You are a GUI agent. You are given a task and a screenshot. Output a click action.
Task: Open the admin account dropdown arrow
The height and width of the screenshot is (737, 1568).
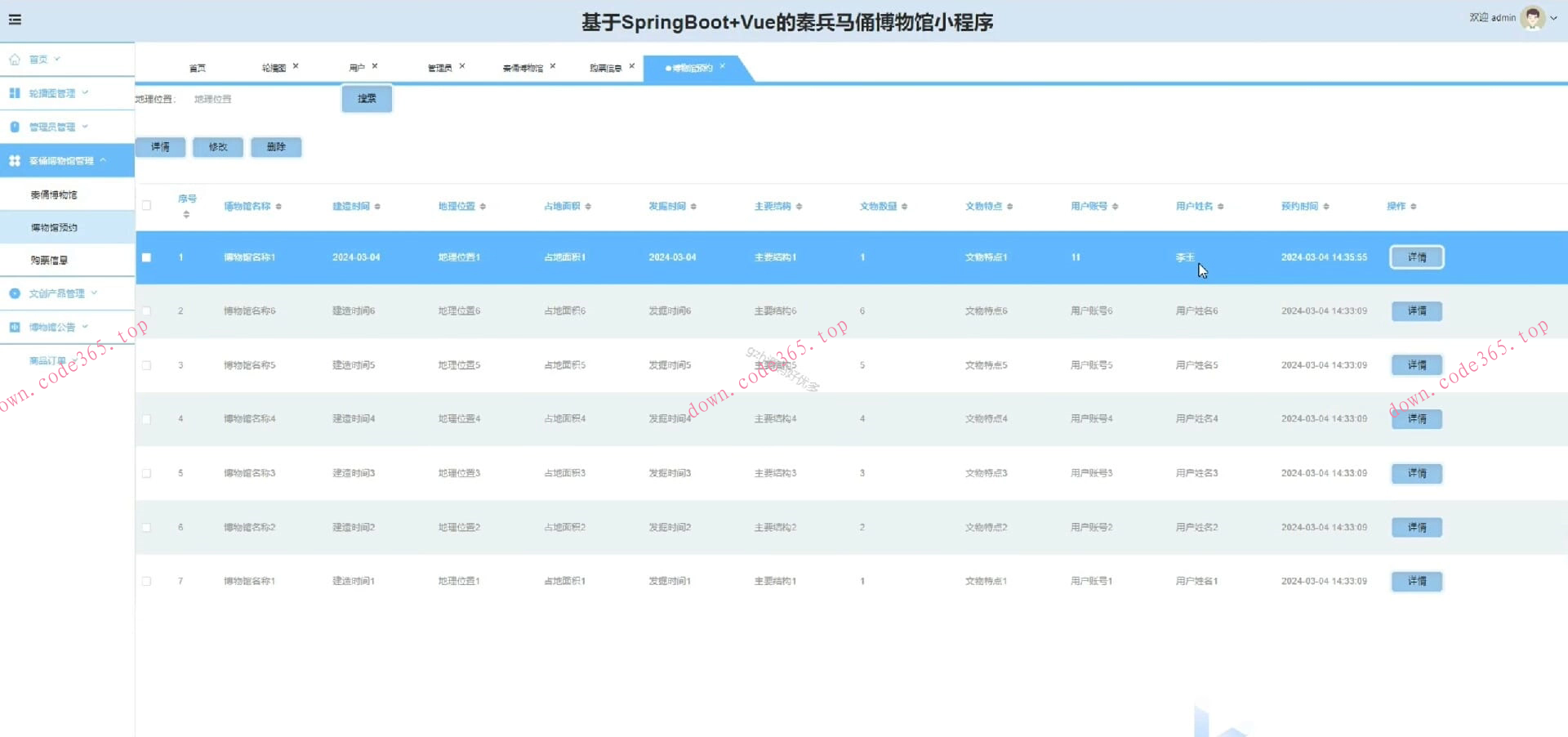(x=1554, y=18)
